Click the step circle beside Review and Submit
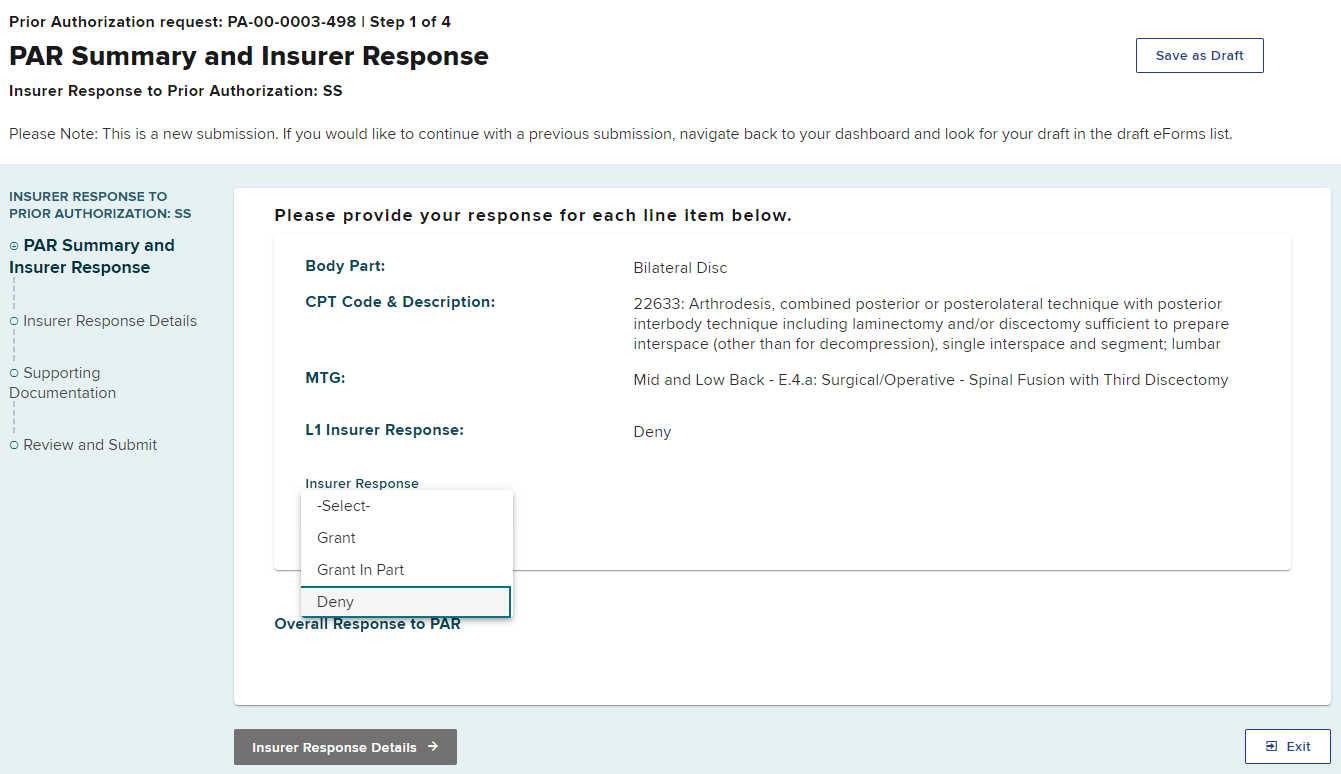 14,445
